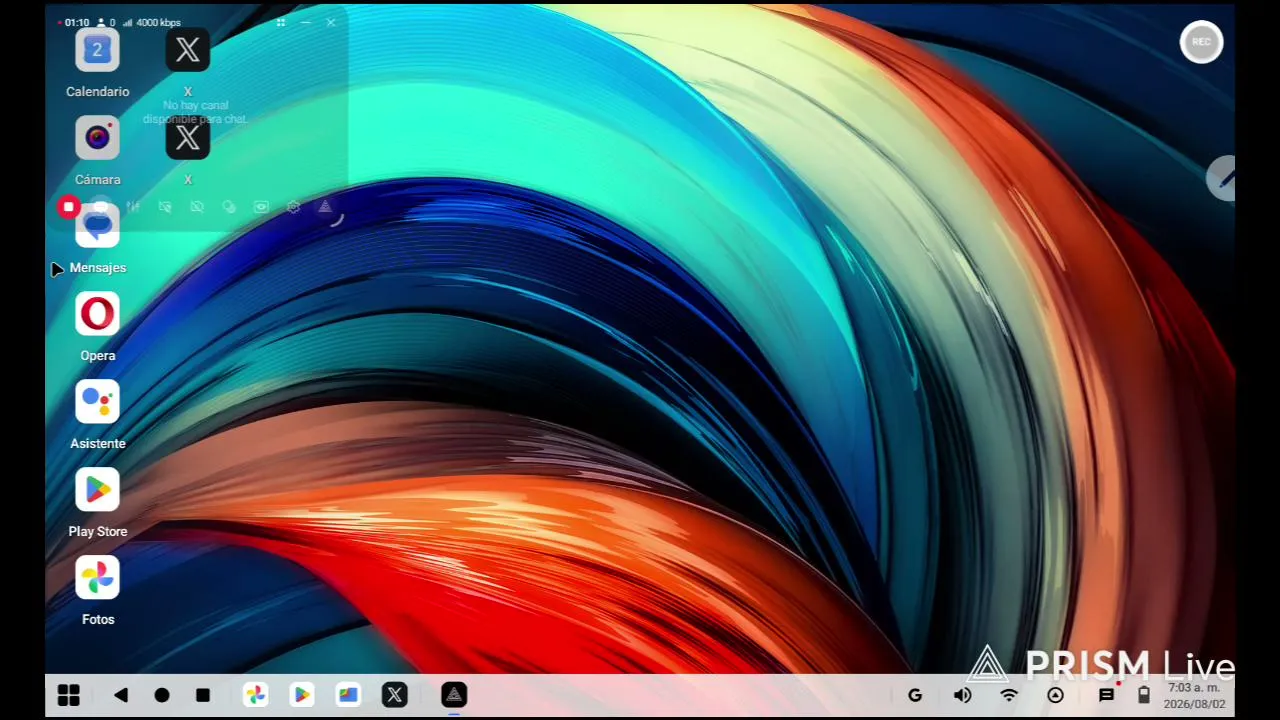Tap the floating pencil button
This screenshot has width=1280, height=720.
pos(1222,179)
